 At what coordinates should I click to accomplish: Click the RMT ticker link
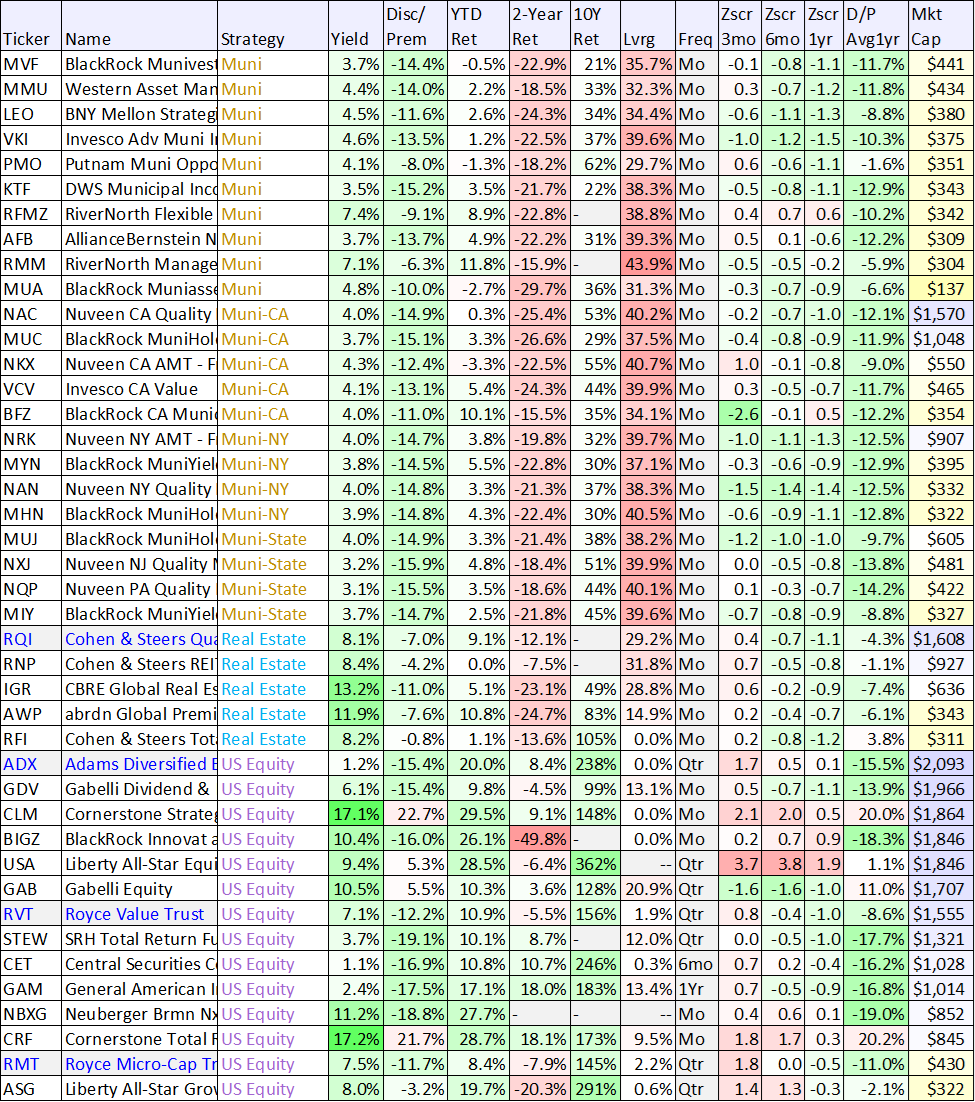[x=21, y=1064]
